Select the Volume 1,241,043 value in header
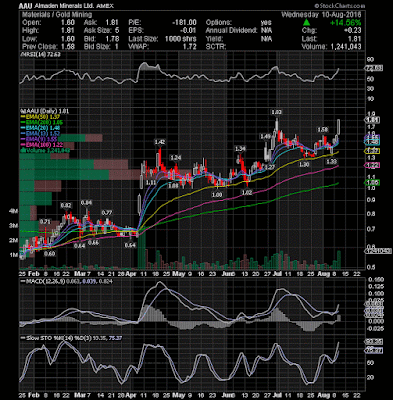393x400 pixels. [331, 47]
